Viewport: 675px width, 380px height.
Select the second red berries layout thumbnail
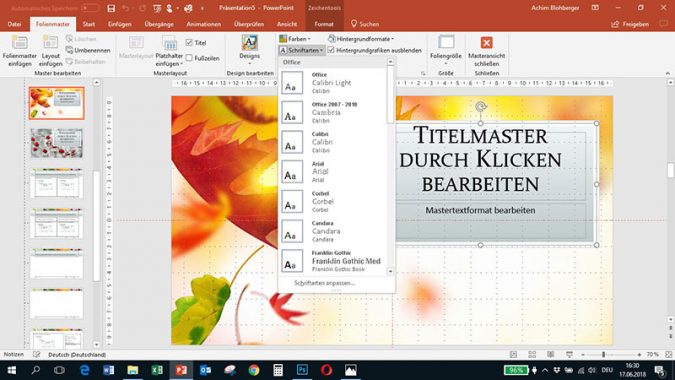[56, 143]
